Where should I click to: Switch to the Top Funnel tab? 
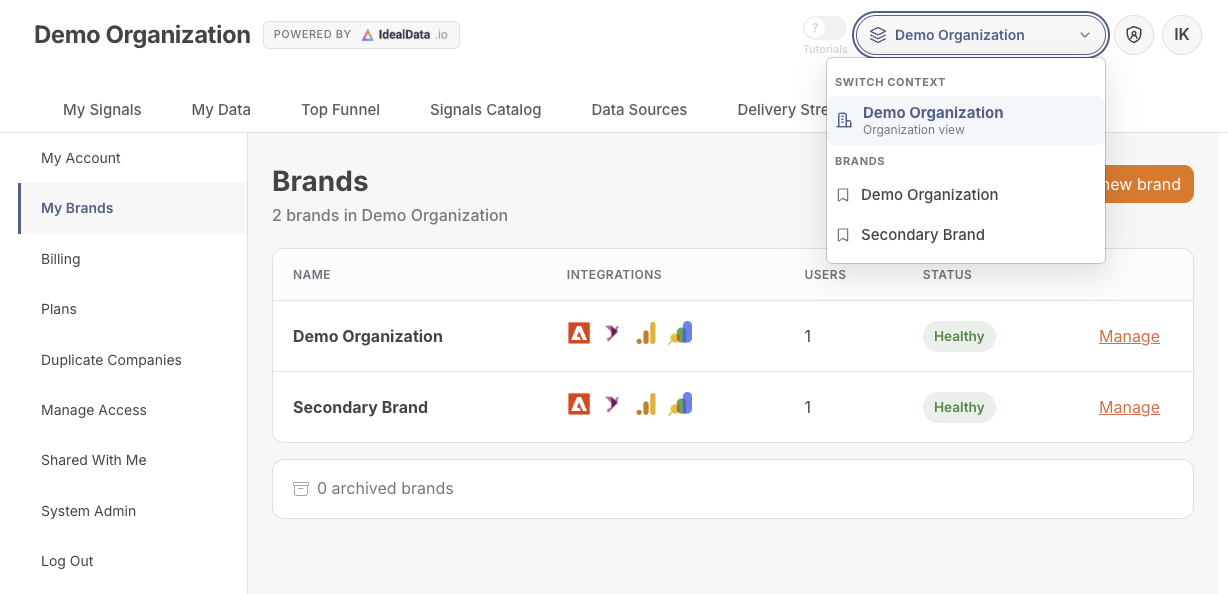pos(341,110)
